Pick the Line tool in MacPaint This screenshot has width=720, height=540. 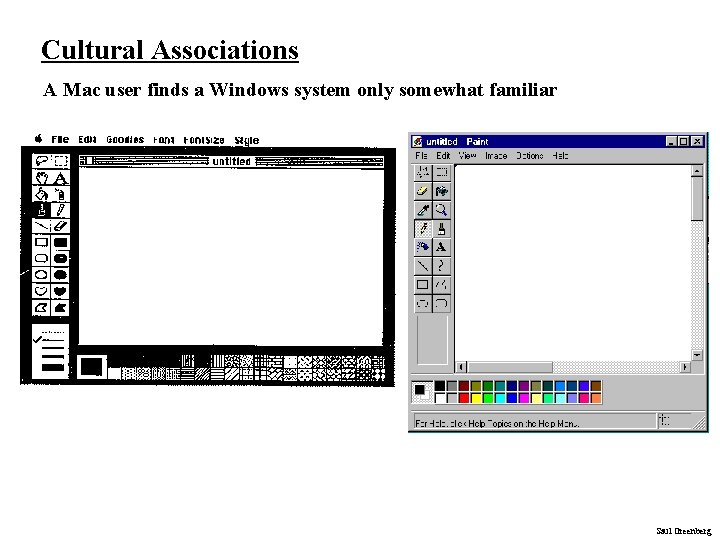click(42, 226)
